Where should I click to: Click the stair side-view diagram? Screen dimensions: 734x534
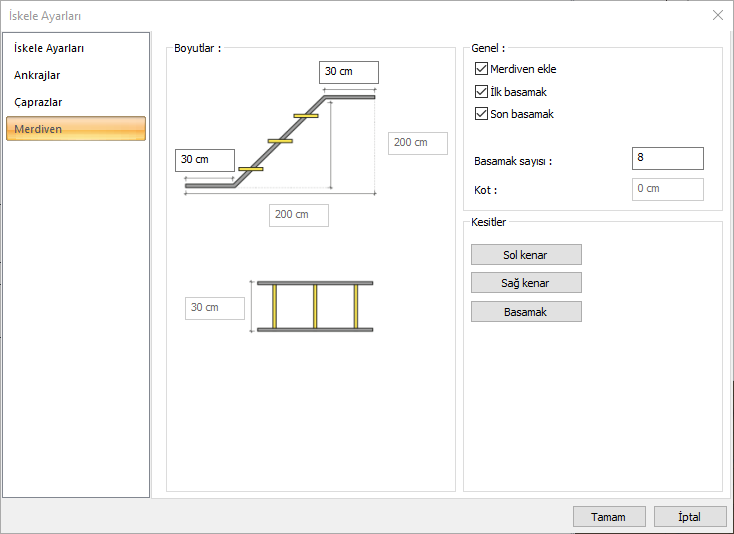pos(280,142)
